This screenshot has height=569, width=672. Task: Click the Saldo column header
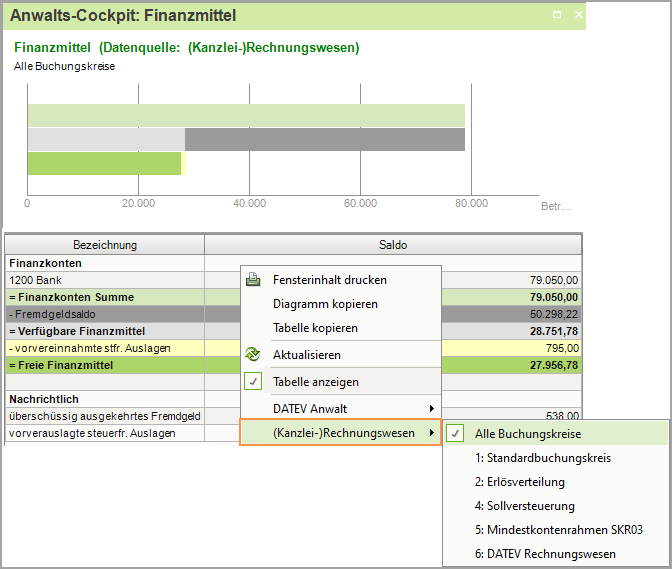(392, 245)
